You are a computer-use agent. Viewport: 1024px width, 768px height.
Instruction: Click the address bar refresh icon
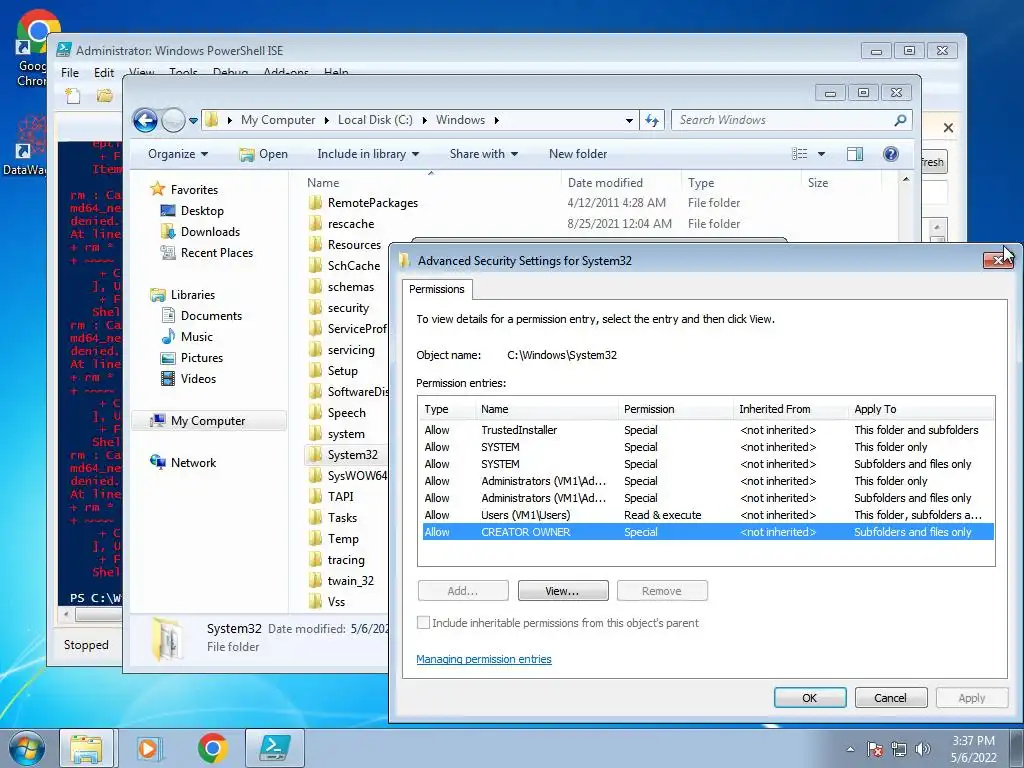point(652,120)
